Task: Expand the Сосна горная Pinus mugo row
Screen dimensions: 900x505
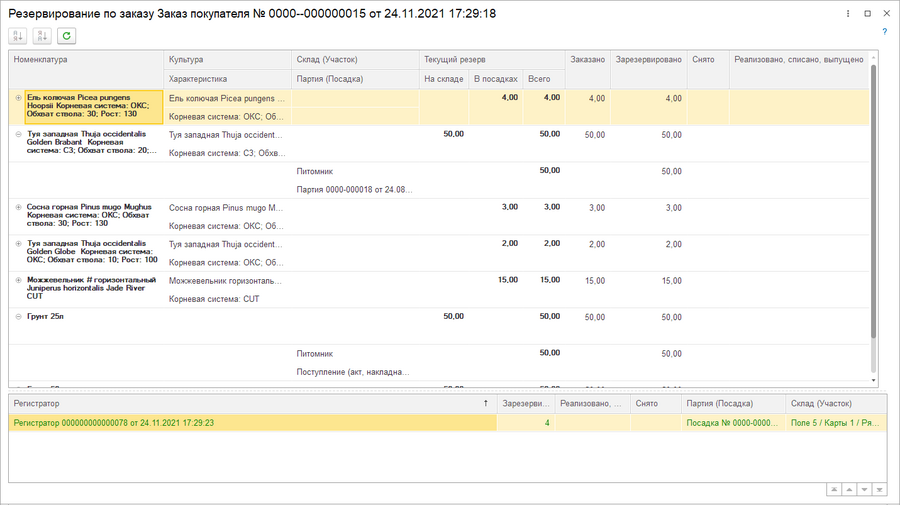Action: (x=18, y=207)
